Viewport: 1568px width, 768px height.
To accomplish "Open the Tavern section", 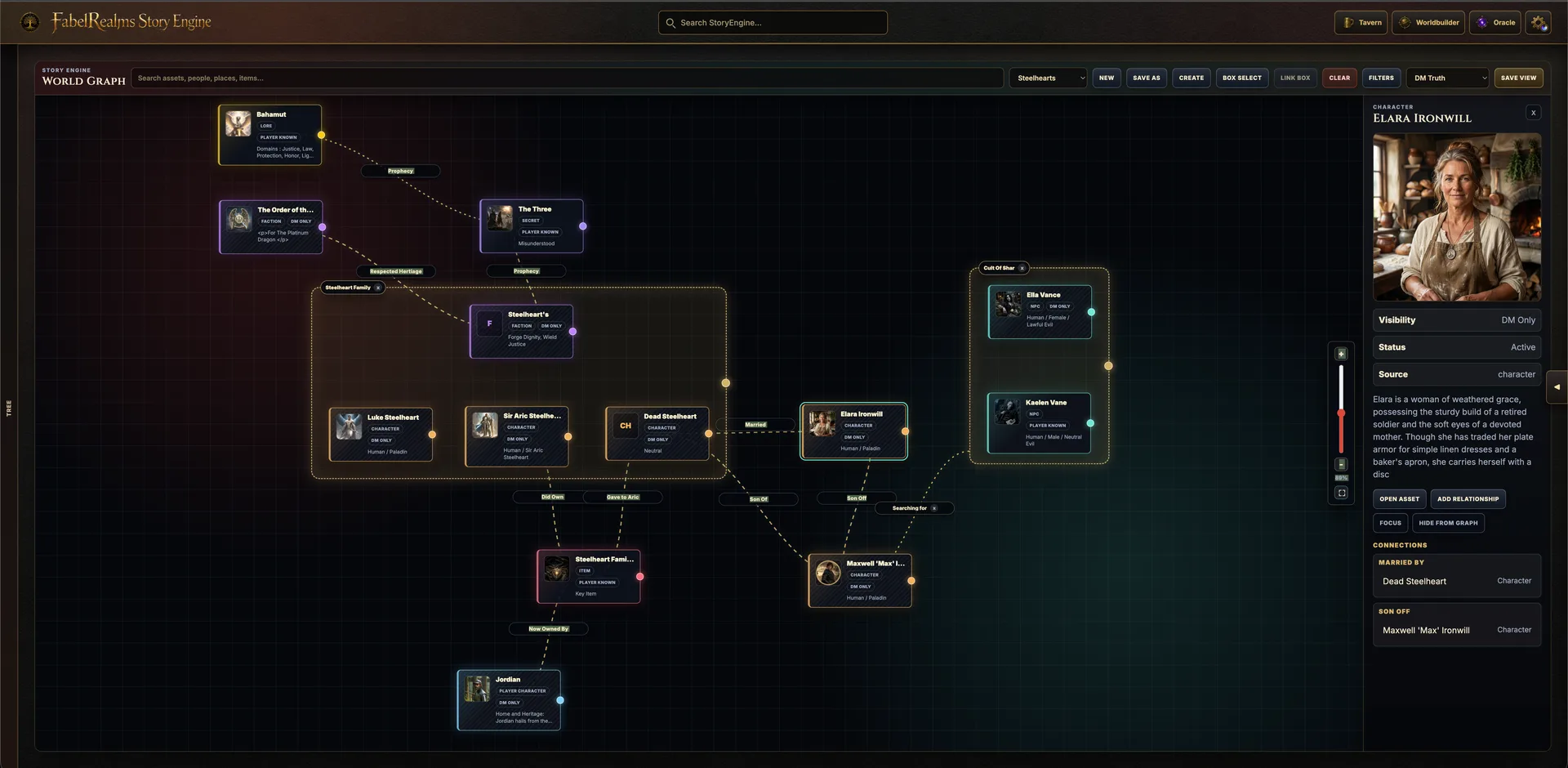I will 1361,23.
